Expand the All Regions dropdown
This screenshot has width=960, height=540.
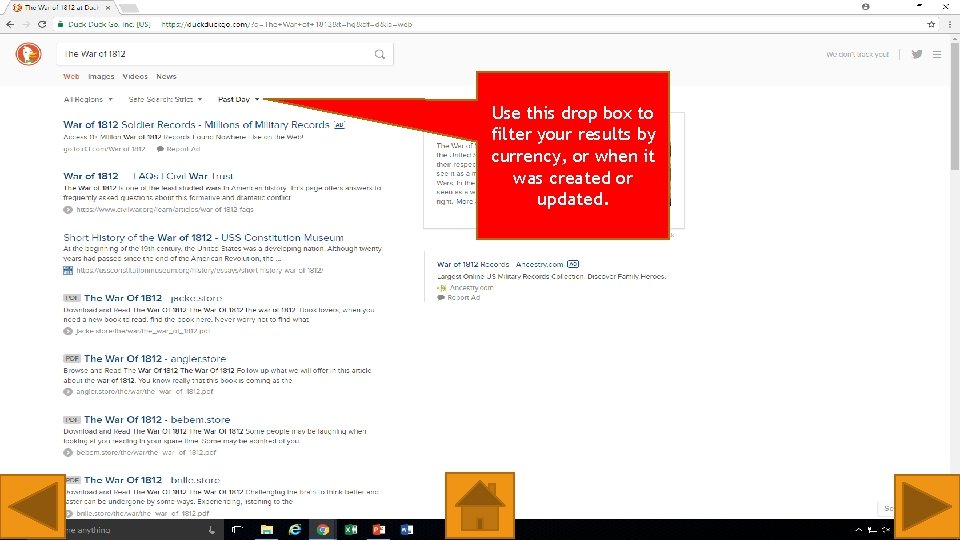pyautogui.click(x=88, y=99)
